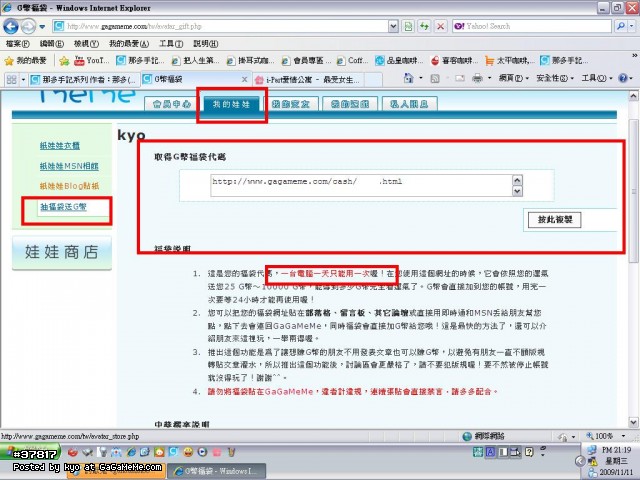Image resolution: width=640 pixels, height=480 pixels.
Task: Open the 會員專區 favorites bar link
Action: (x=305, y=61)
